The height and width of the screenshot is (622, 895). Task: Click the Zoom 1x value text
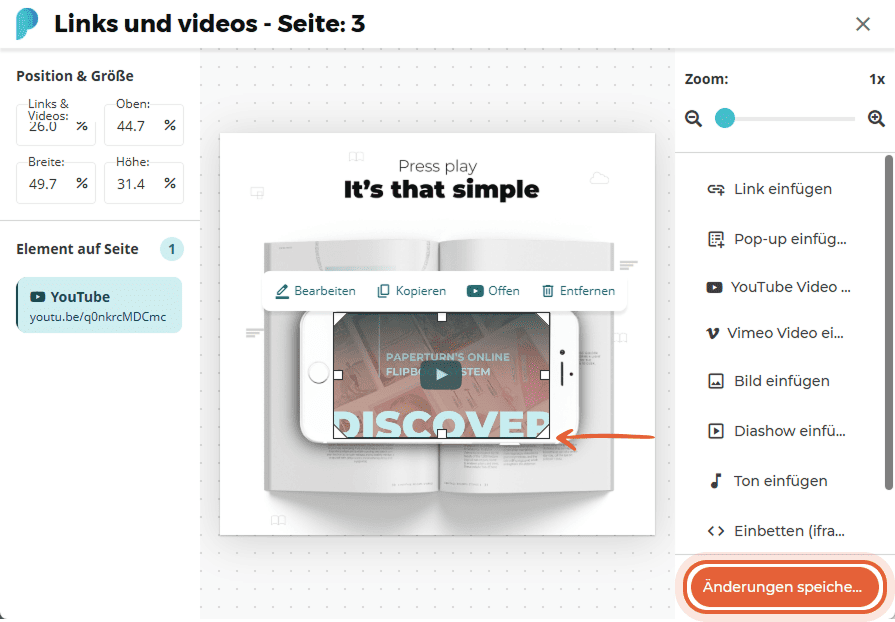[x=877, y=79]
